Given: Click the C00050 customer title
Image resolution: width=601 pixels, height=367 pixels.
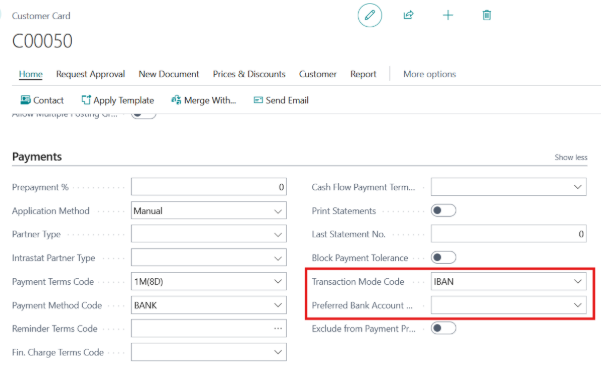Looking at the screenshot, I should coord(42,41).
